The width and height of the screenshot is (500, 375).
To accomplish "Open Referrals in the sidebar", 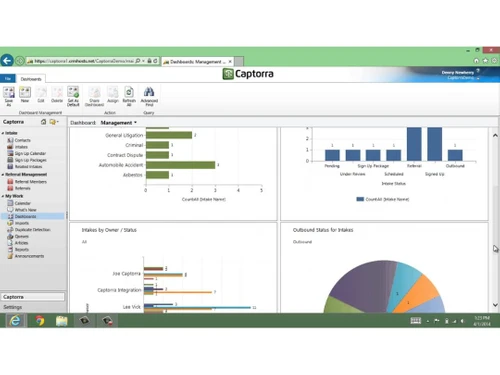I will point(22,188).
